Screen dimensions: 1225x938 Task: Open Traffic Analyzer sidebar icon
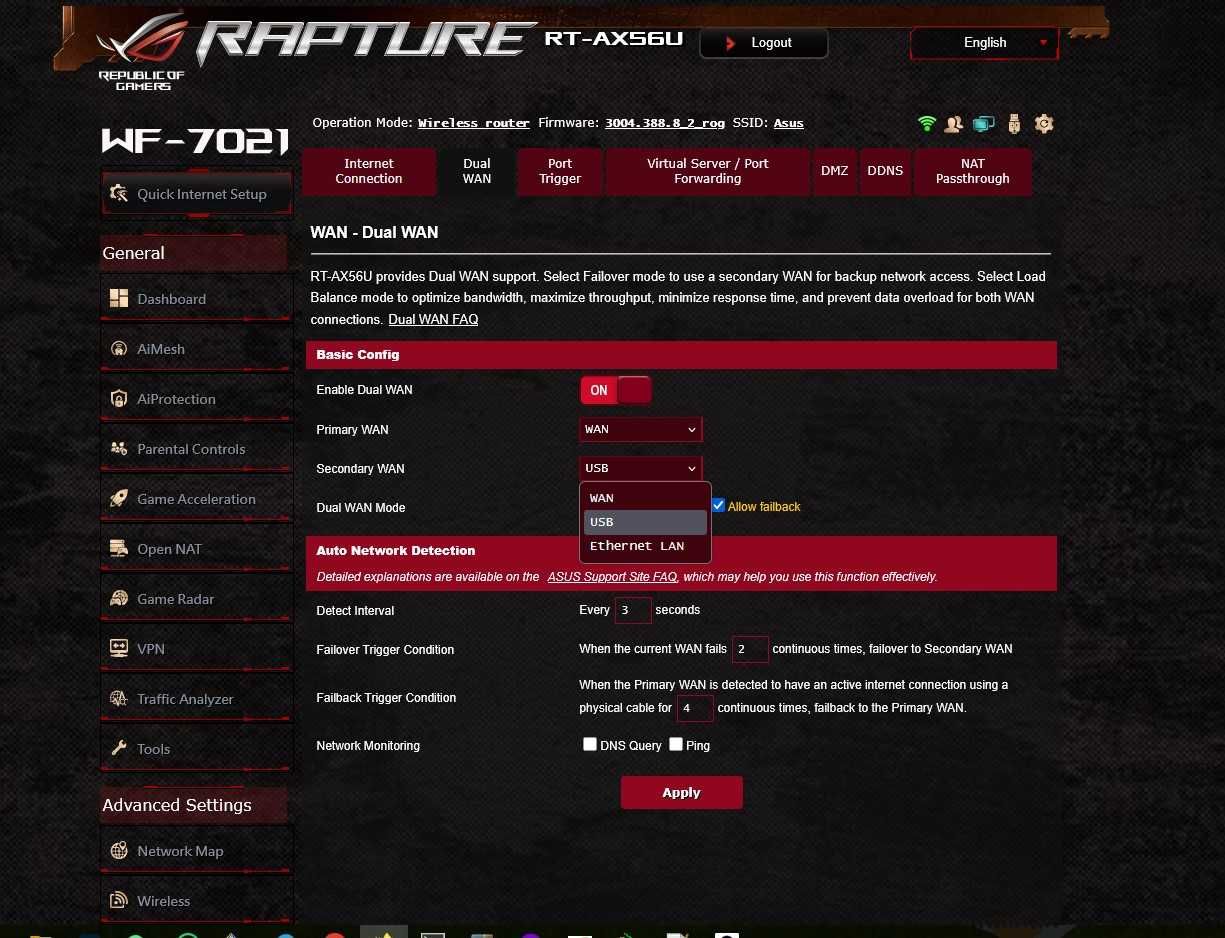pyautogui.click(x=119, y=699)
